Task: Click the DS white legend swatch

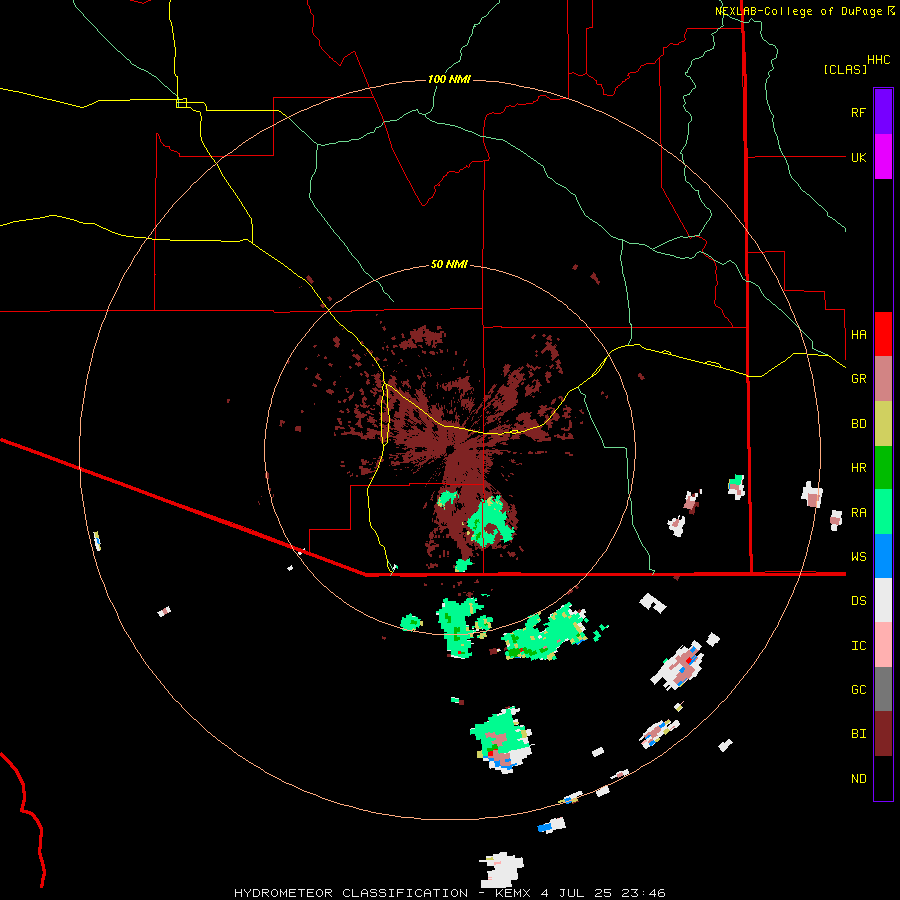Action: click(883, 600)
